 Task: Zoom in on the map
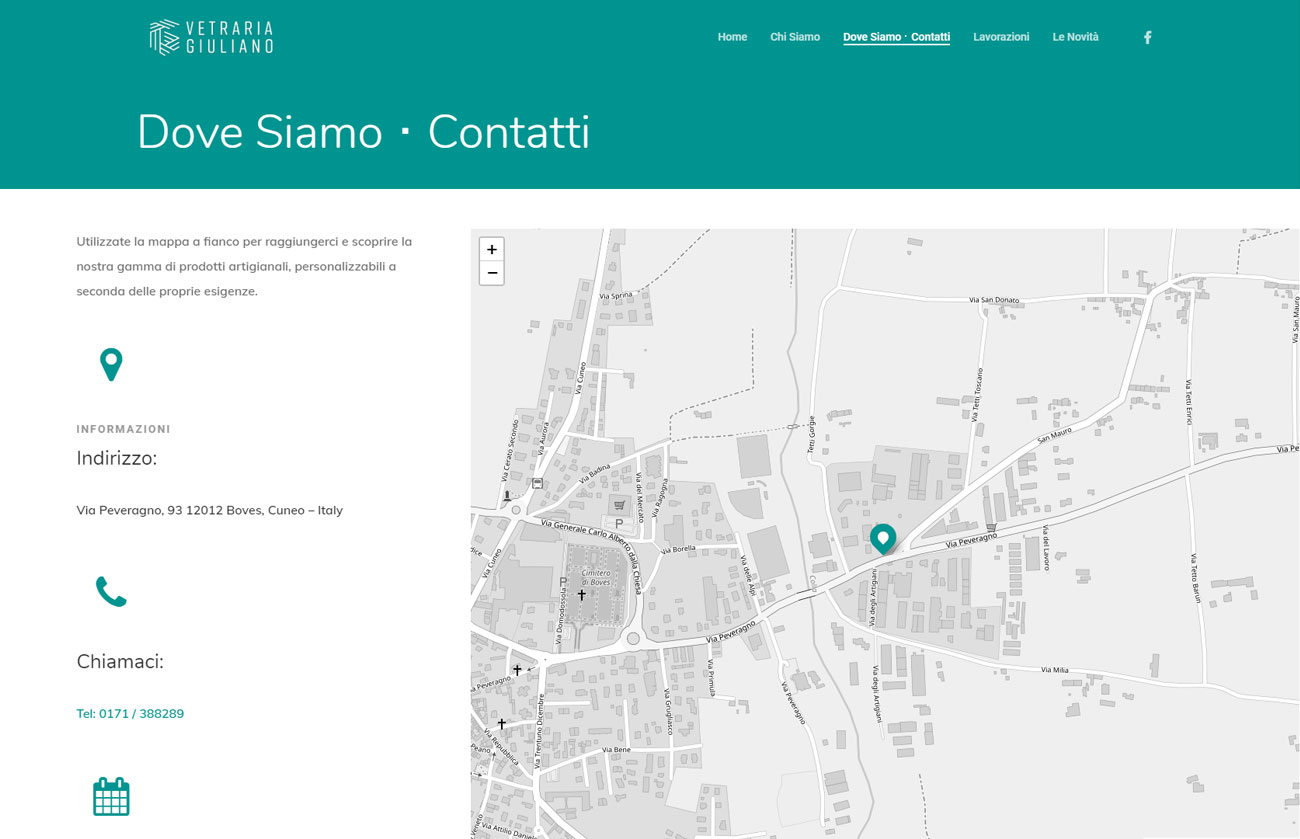coord(491,249)
